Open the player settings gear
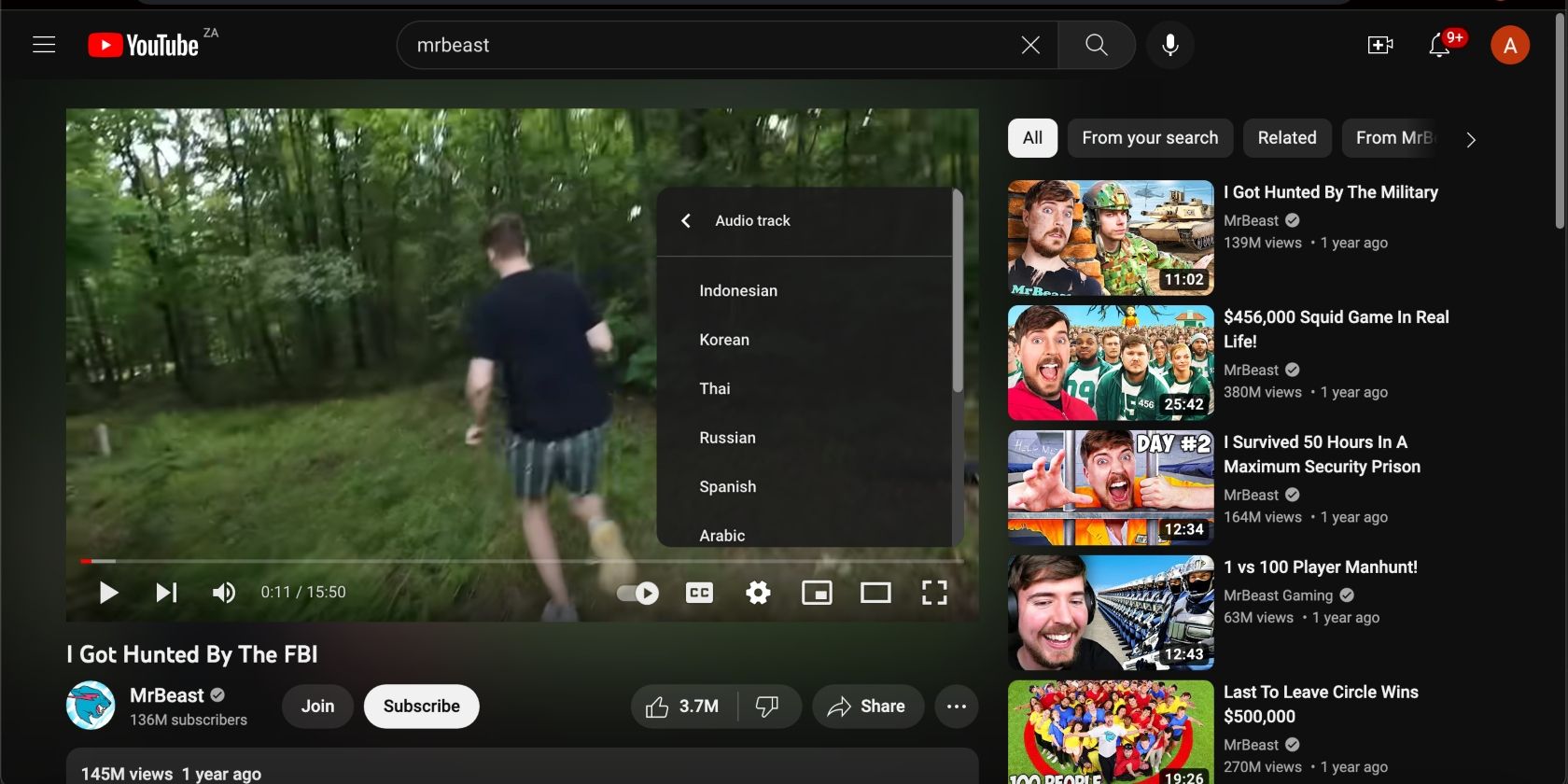 [758, 593]
